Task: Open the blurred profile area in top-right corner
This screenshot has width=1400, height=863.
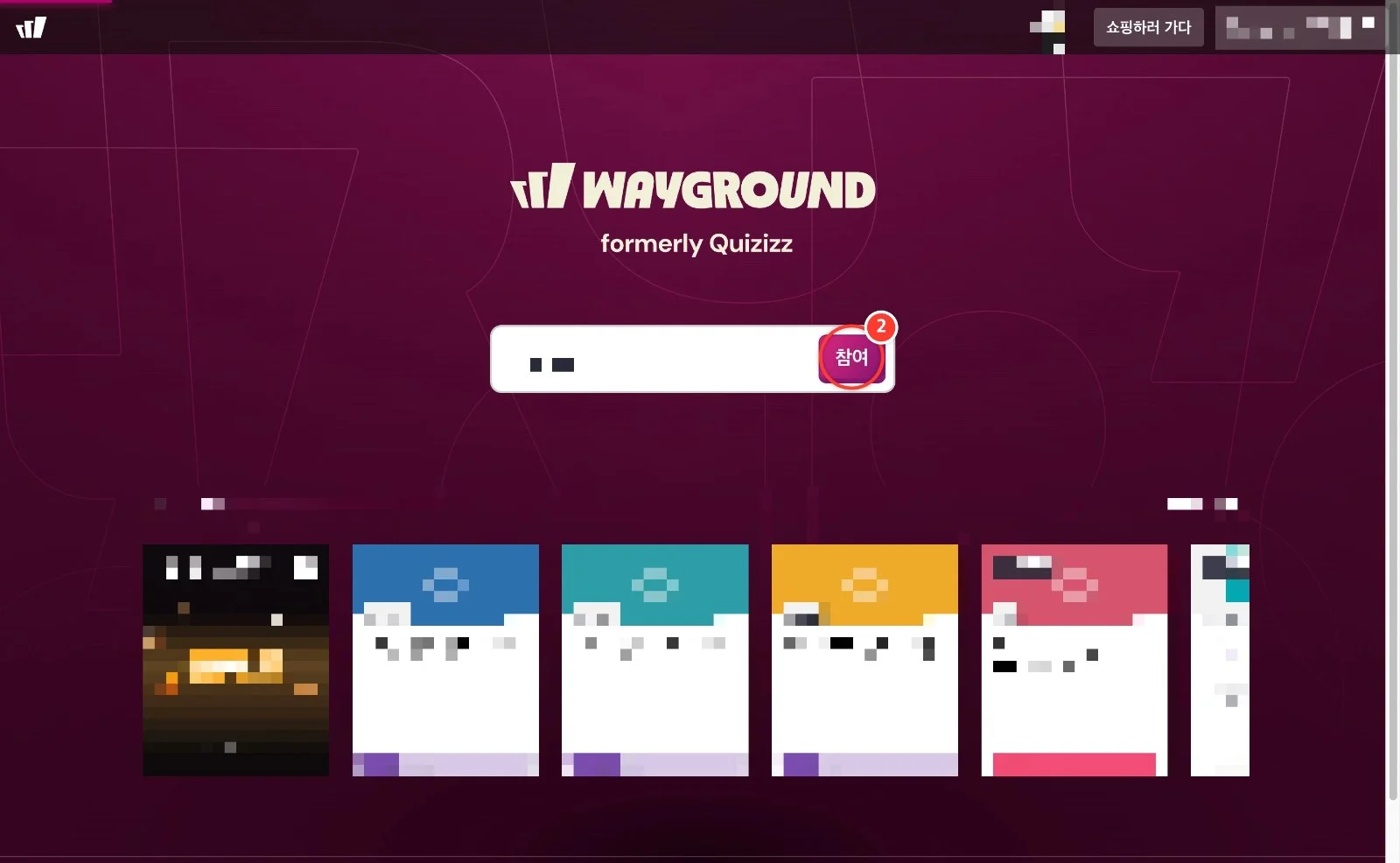Action: pyautogui.click(x=1299, y=28)
